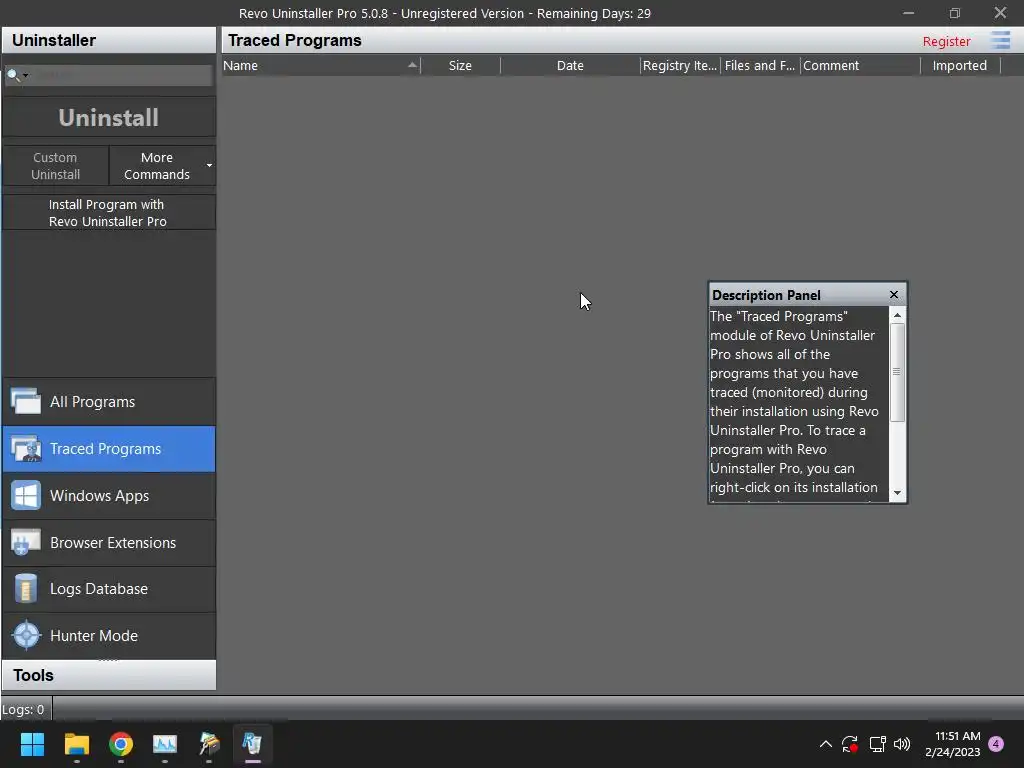
Task: Open the taskbar clock showing 11:51 AM
Action: coord(953,744)
